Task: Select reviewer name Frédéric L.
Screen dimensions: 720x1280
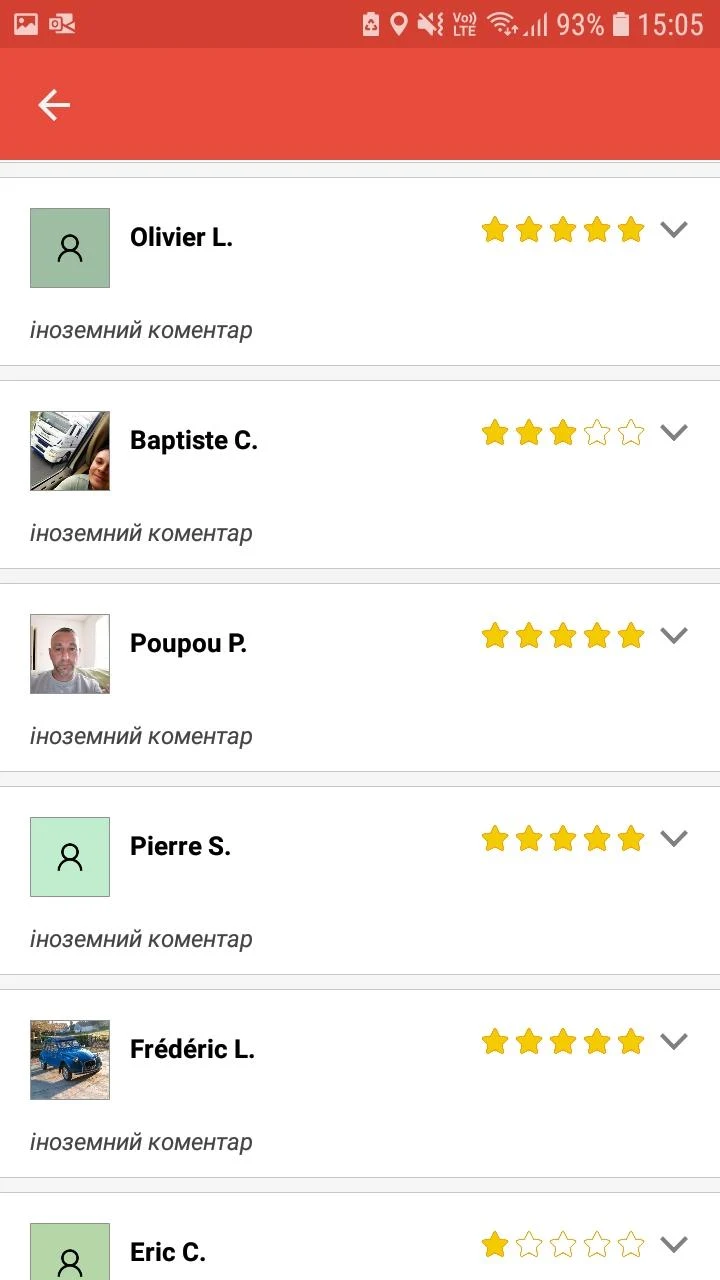Action: click(x=192, y=1049)
